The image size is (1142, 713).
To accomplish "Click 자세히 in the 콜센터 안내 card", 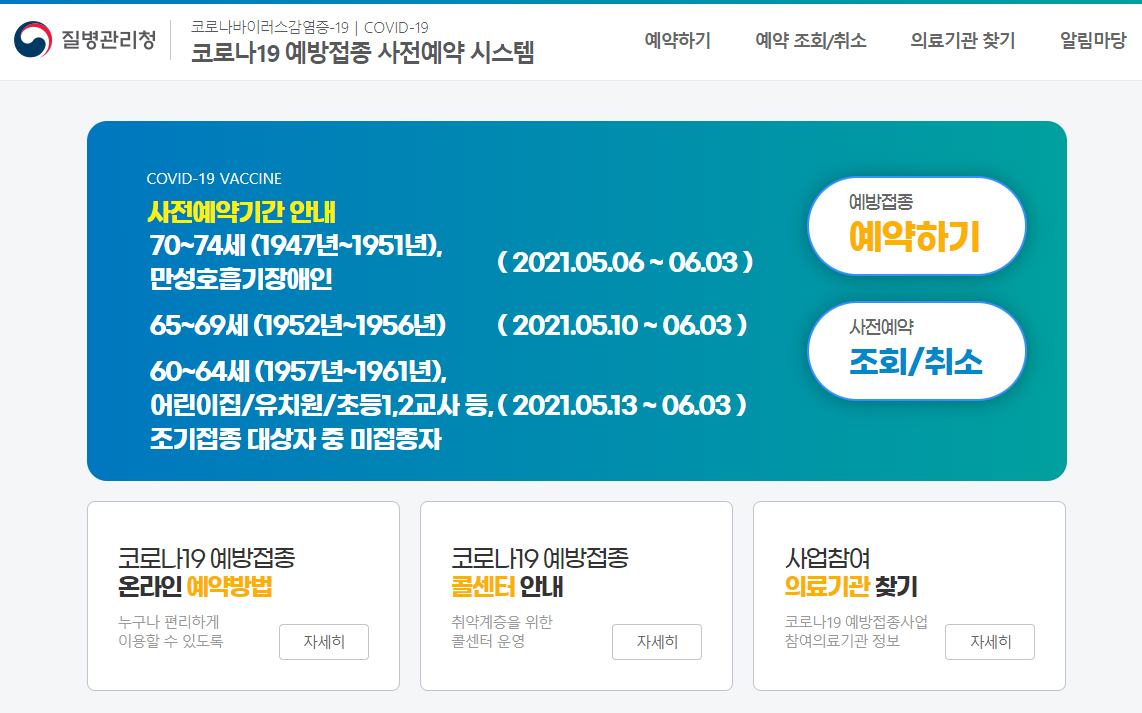I will (657, 642).
